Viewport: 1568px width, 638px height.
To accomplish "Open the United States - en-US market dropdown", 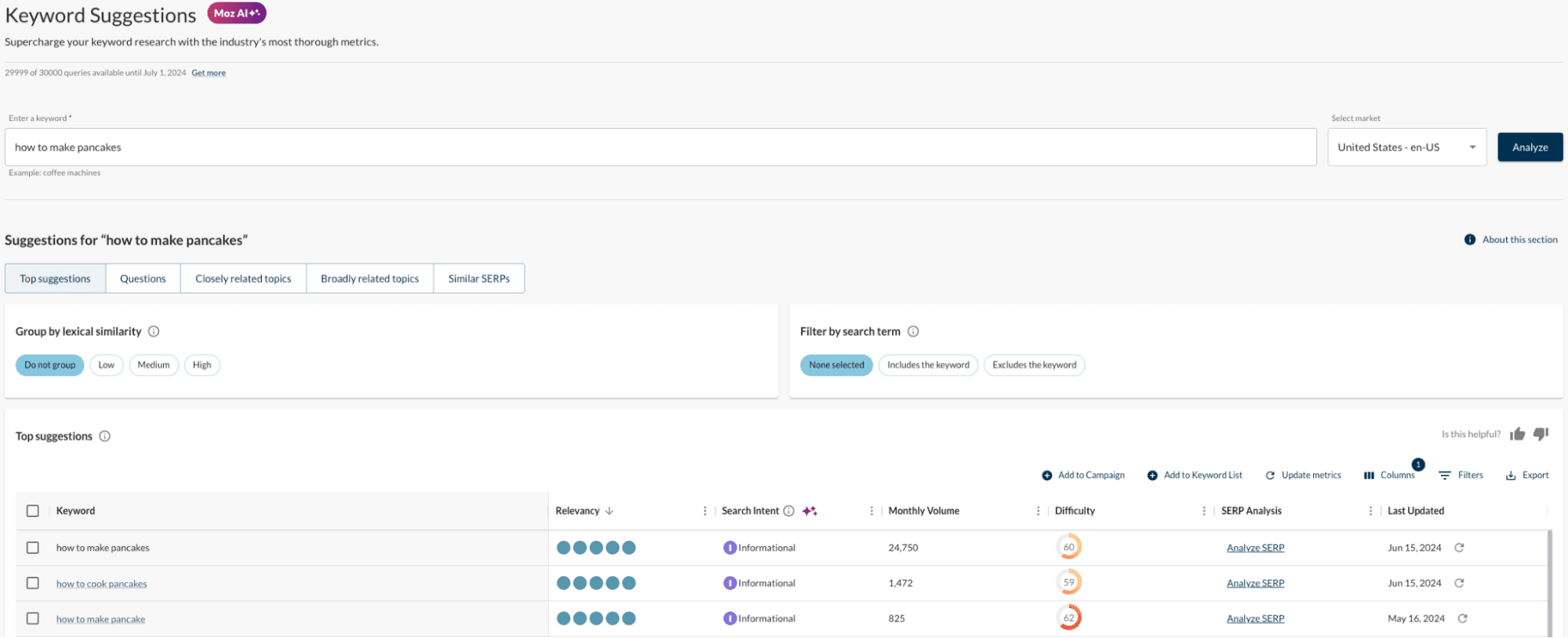I will [x=1407, y=148].
